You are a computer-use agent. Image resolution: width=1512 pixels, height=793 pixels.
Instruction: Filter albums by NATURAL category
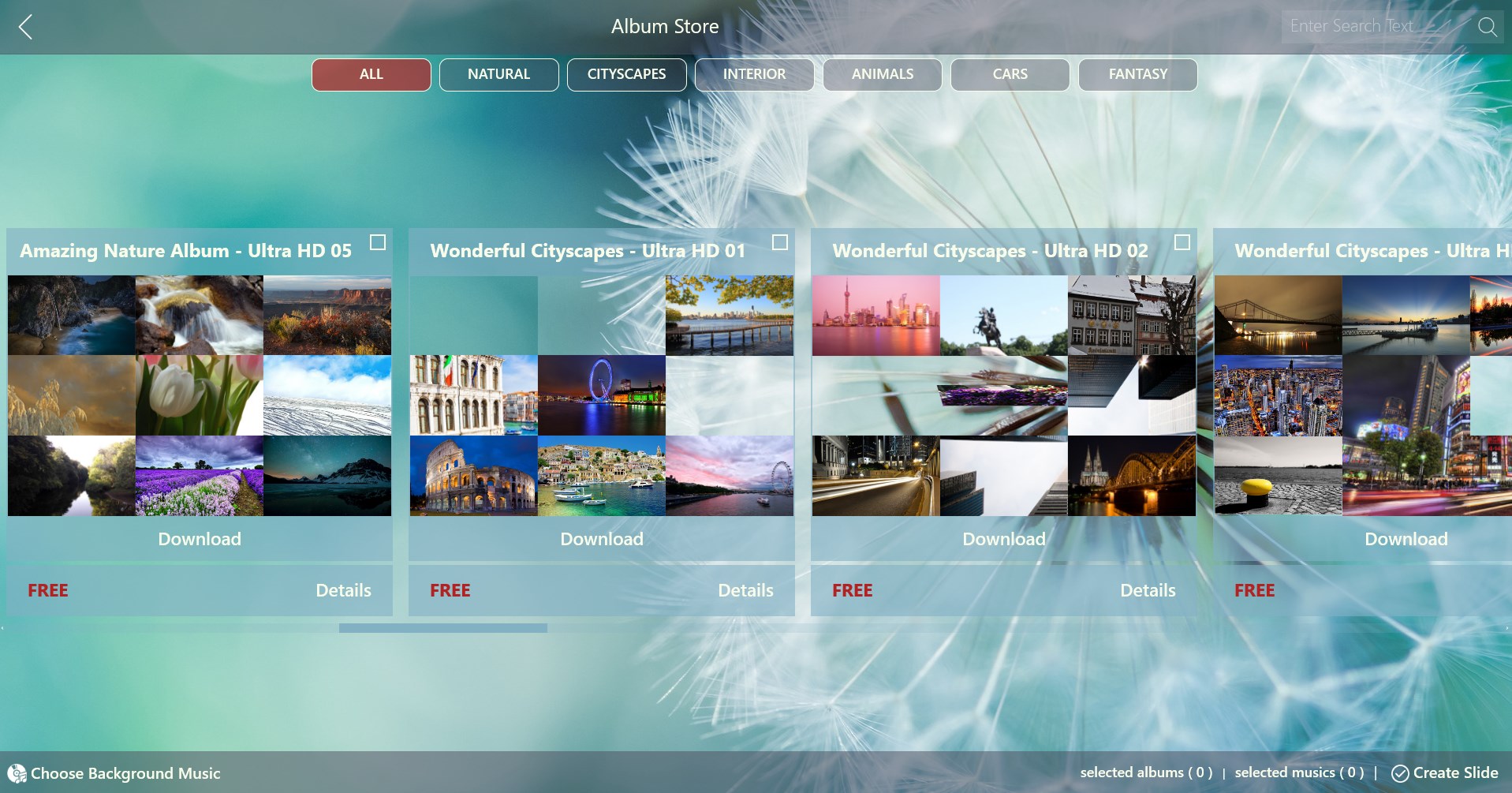click(499, 75)
